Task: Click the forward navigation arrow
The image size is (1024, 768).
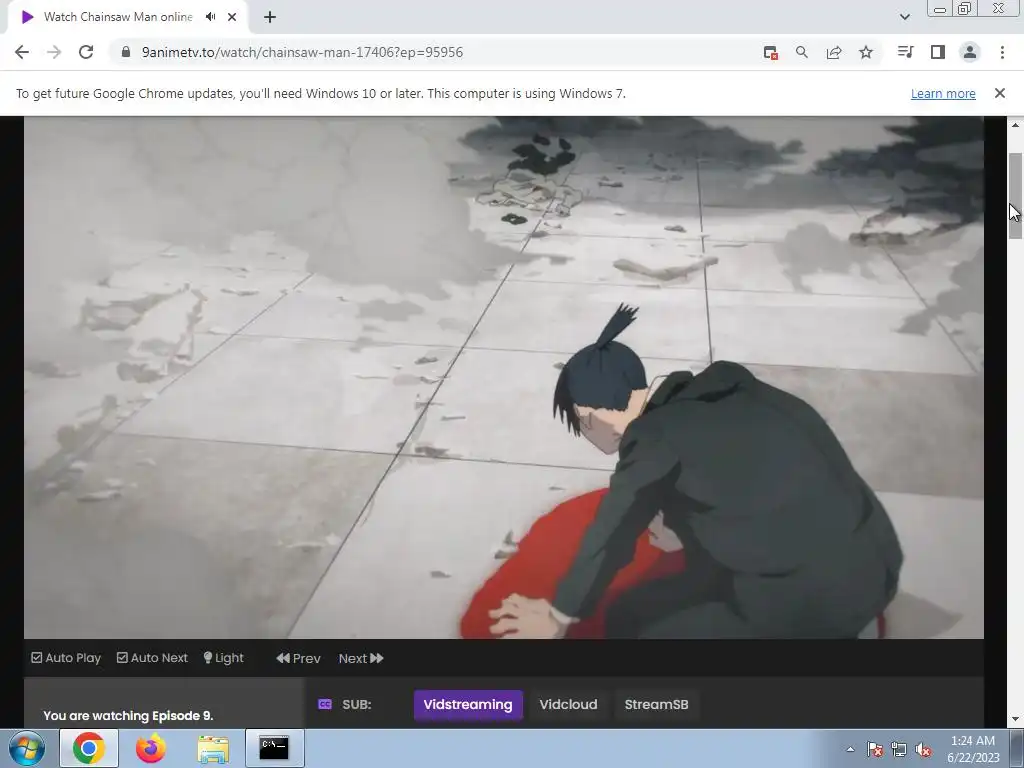Action: (54, 52)
